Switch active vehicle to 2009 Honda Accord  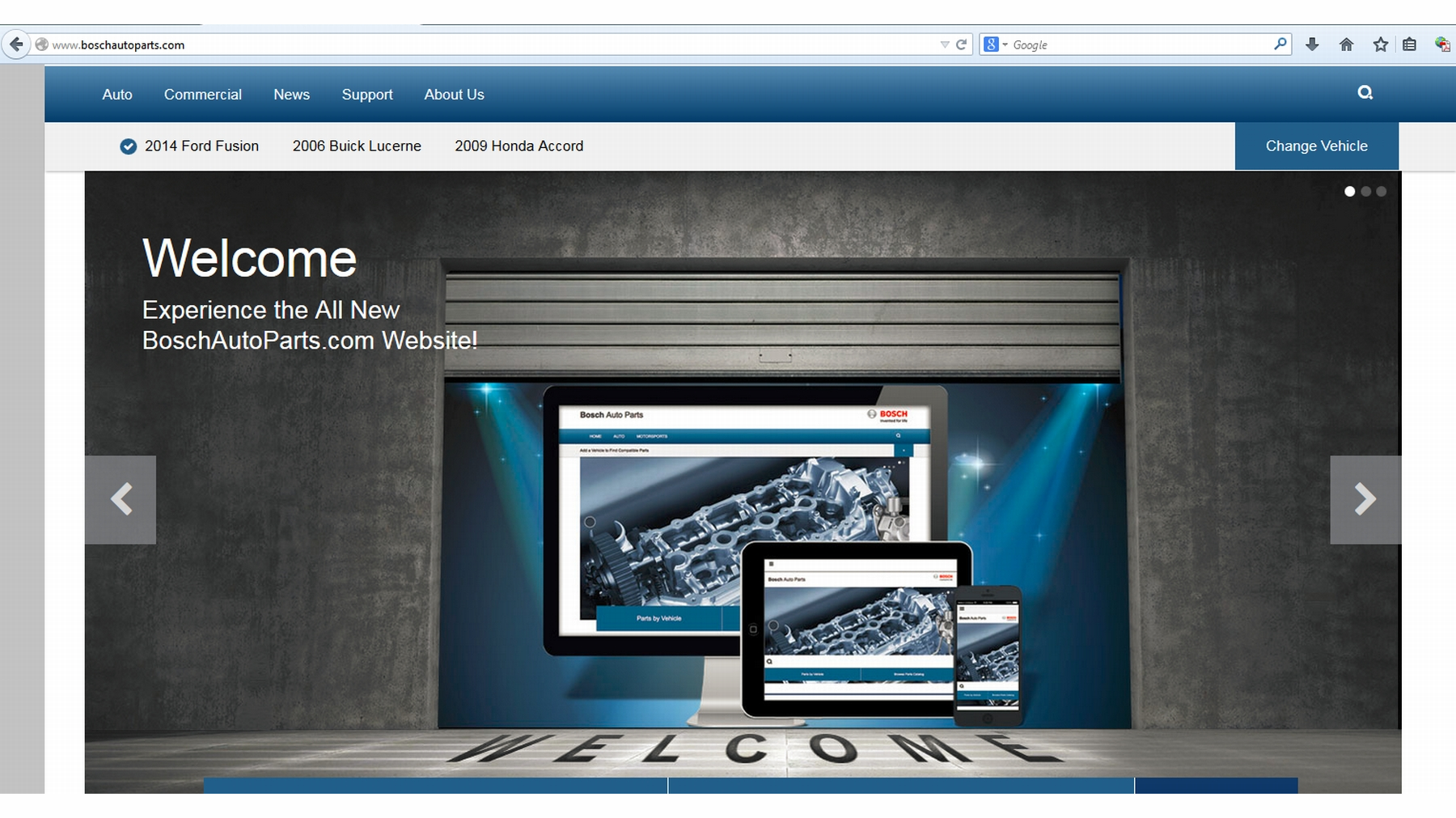click(x=519, y=146)
